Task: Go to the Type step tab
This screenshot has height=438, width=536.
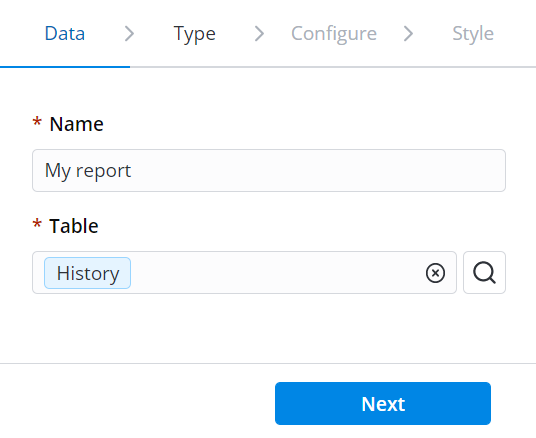Action: pyautogui.click(x=195, y=34)
